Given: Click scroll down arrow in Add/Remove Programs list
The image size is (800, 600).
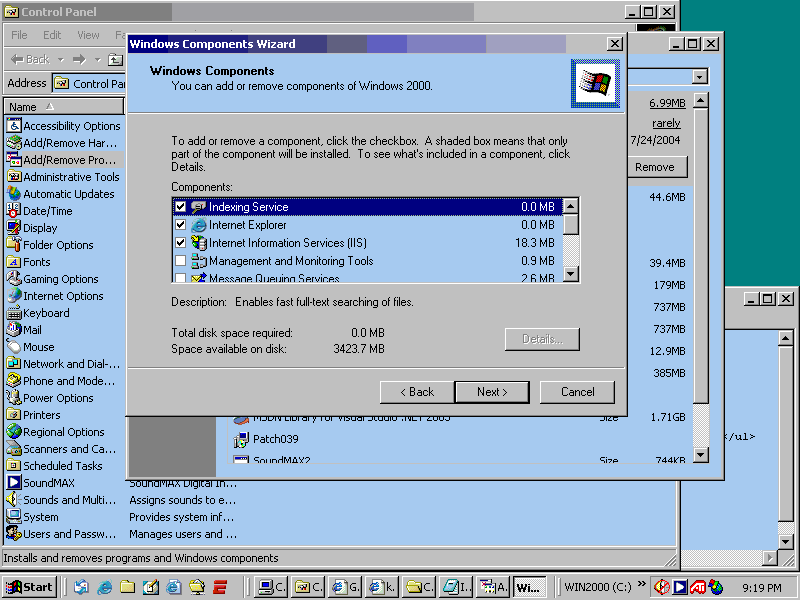Looking at the screenshot, I should click(701, 455).
